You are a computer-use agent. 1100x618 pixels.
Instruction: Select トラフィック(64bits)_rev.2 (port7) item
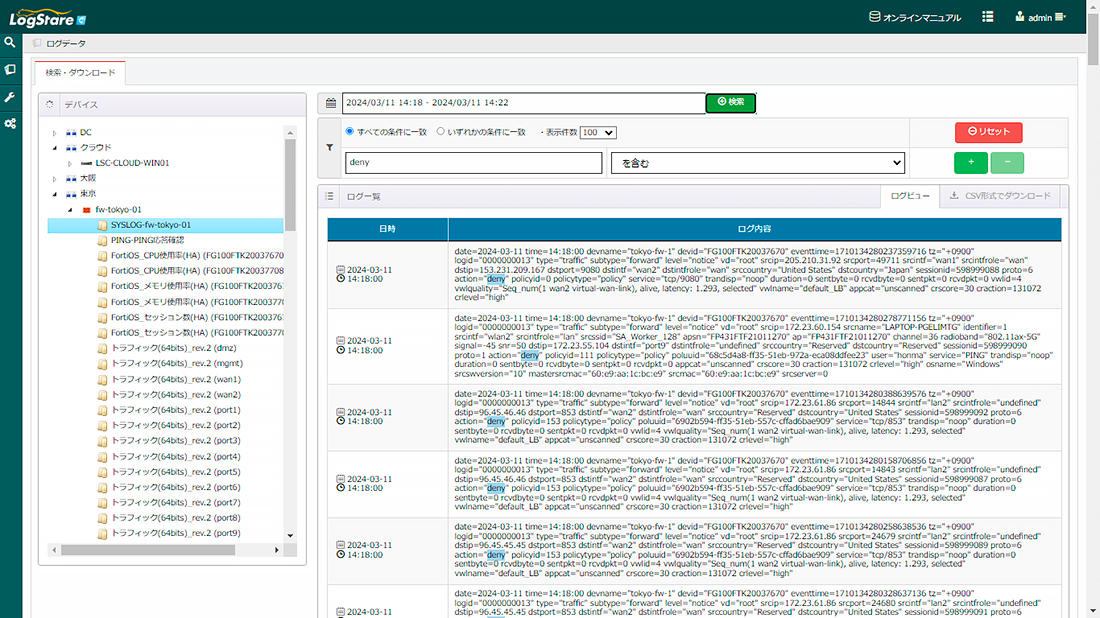[x=176, y=503]
